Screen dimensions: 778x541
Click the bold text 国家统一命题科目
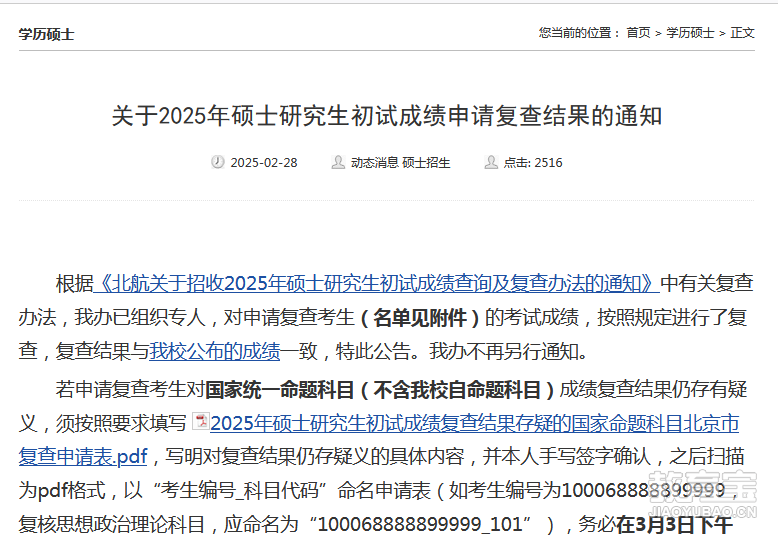[x=280, y=390]
